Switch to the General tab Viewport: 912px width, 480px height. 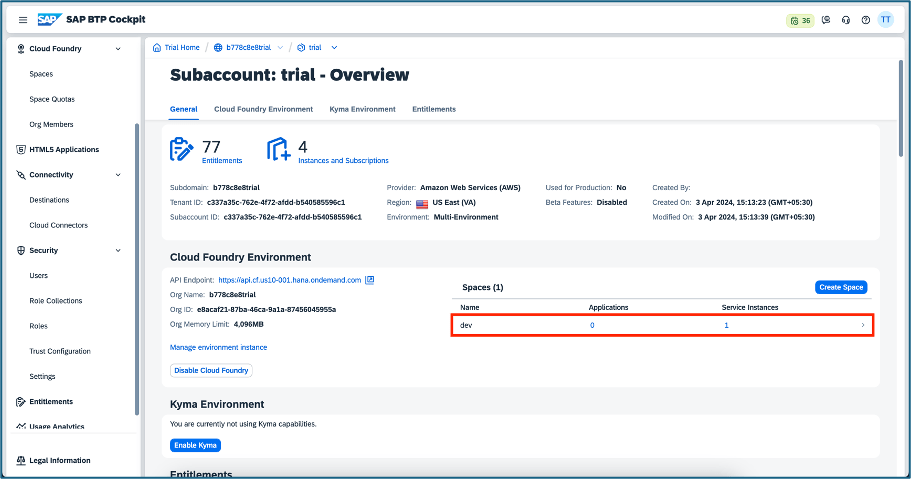click(184, 109)
